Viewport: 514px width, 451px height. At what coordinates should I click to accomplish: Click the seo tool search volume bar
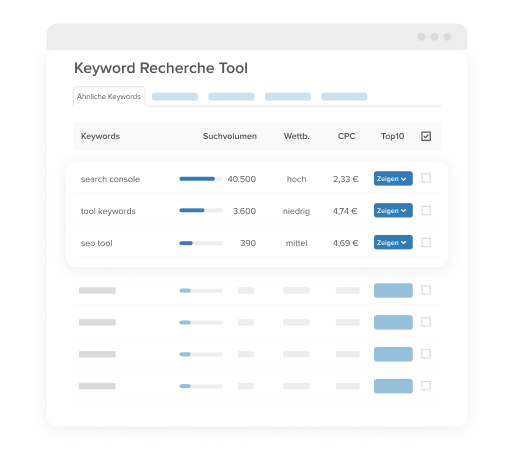point(201,243)
